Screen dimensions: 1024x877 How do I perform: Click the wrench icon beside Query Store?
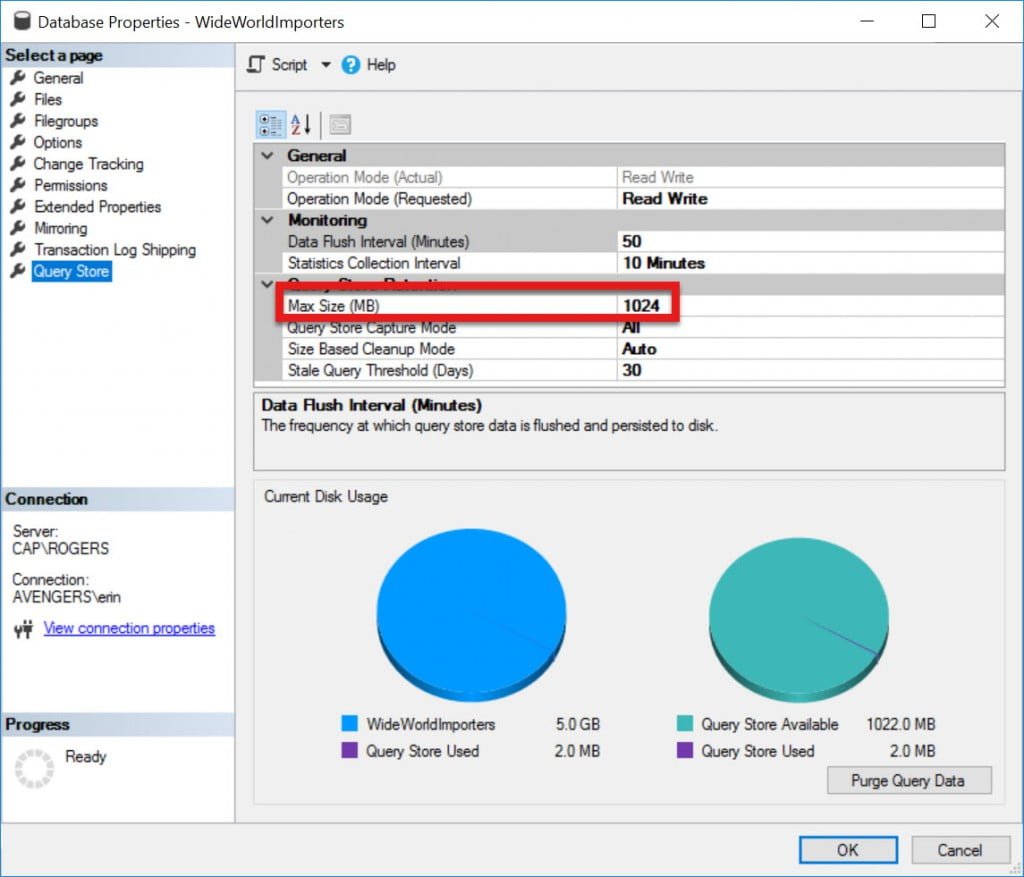18,271
